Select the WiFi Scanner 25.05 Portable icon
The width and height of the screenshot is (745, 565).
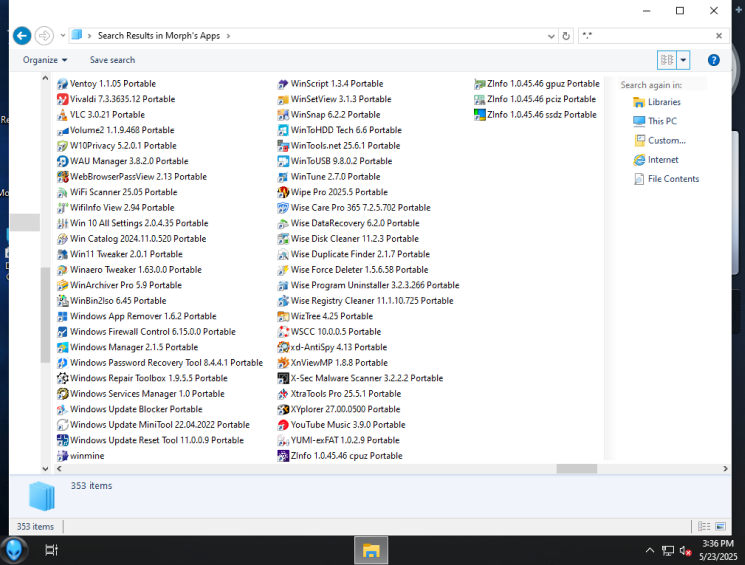tap(62, 192)
